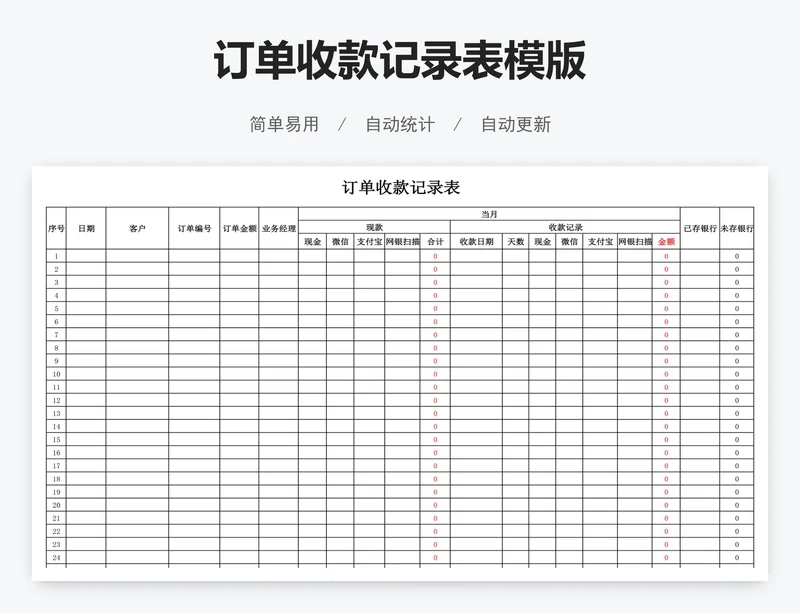Click the 自动更新 subtitle text

[516, 125]
